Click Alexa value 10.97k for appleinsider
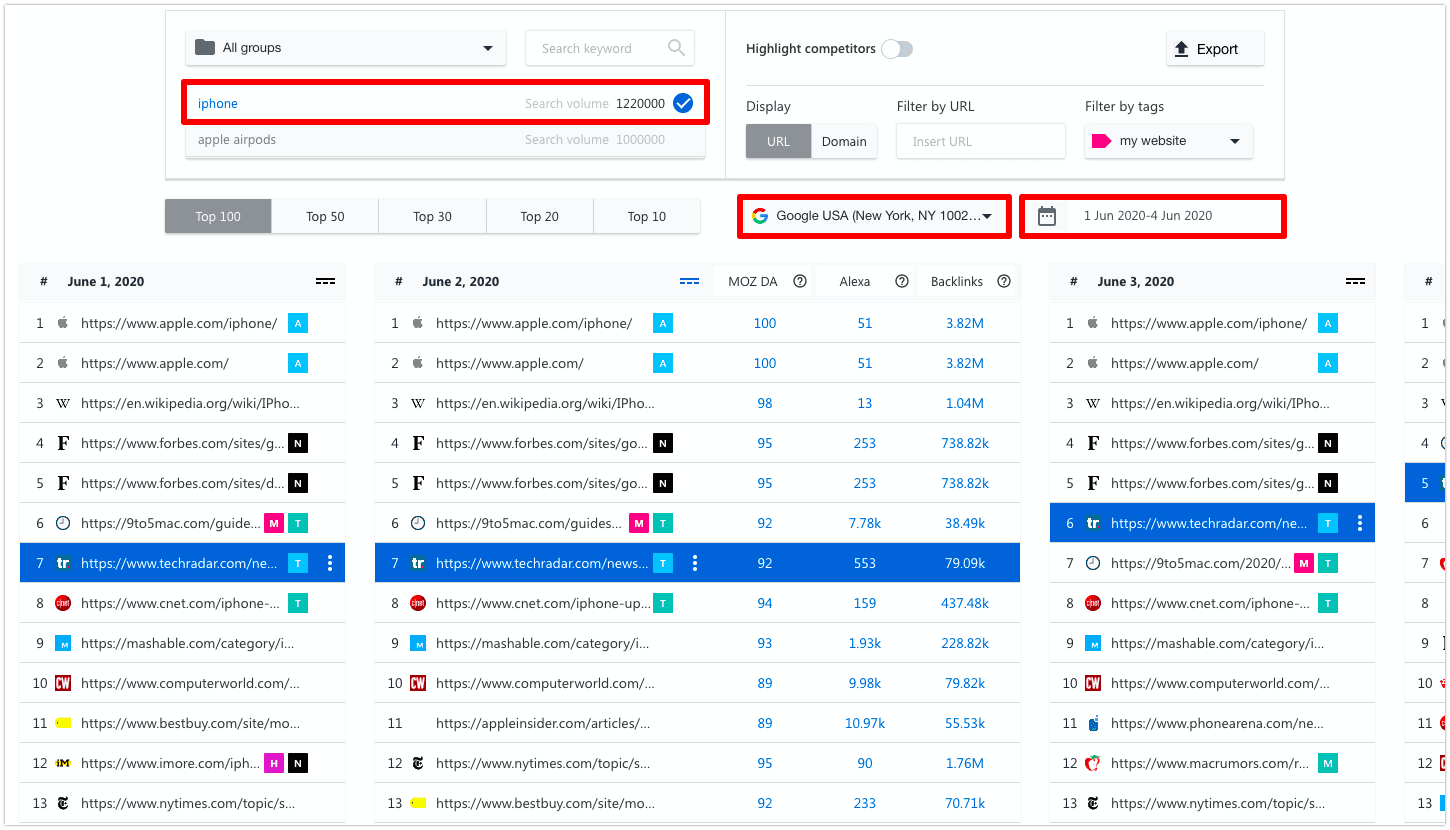This screenshot has height=830, width=1450. (x=865, y=723)
